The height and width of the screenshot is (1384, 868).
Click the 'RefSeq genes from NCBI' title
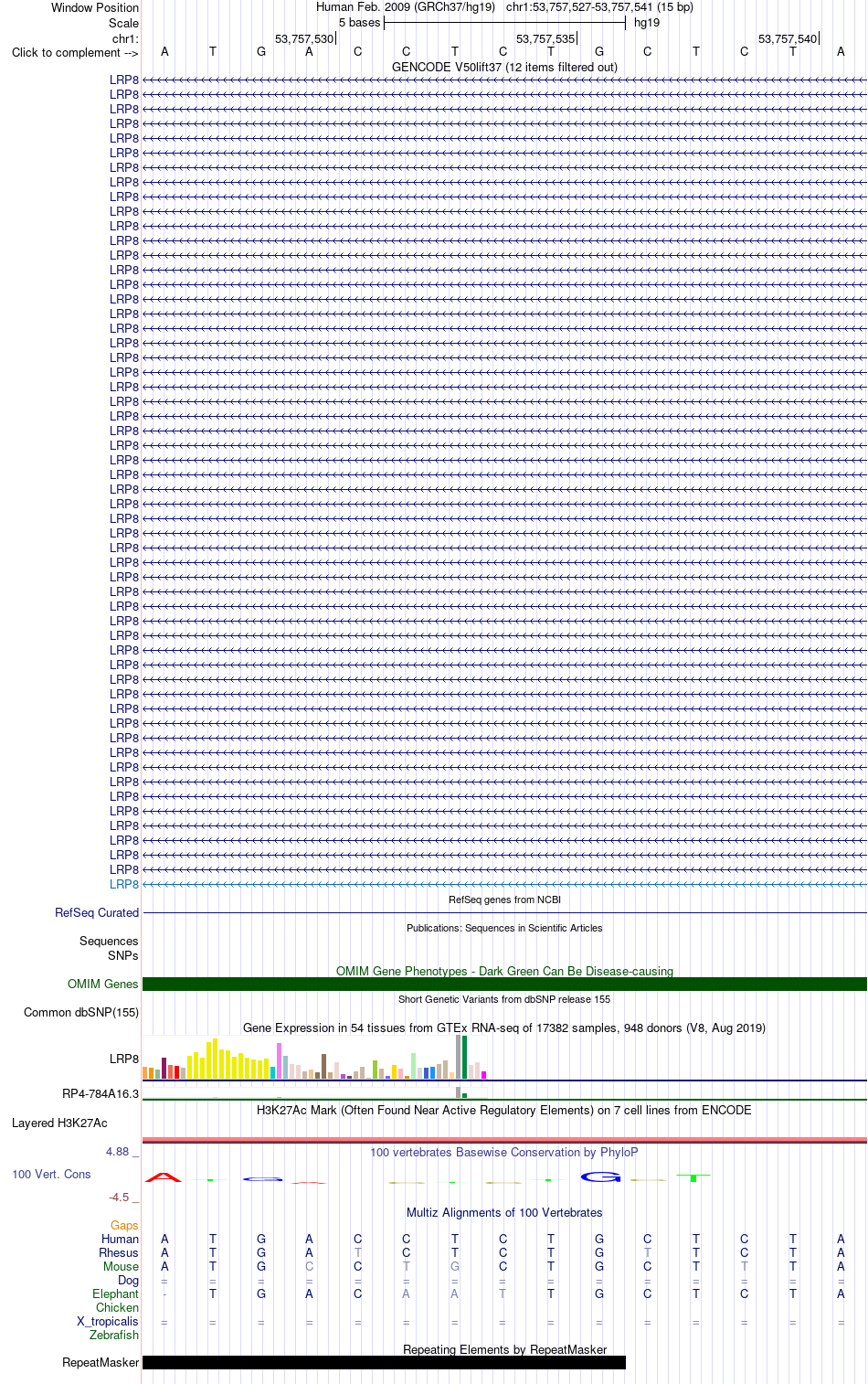click(504, 900)
